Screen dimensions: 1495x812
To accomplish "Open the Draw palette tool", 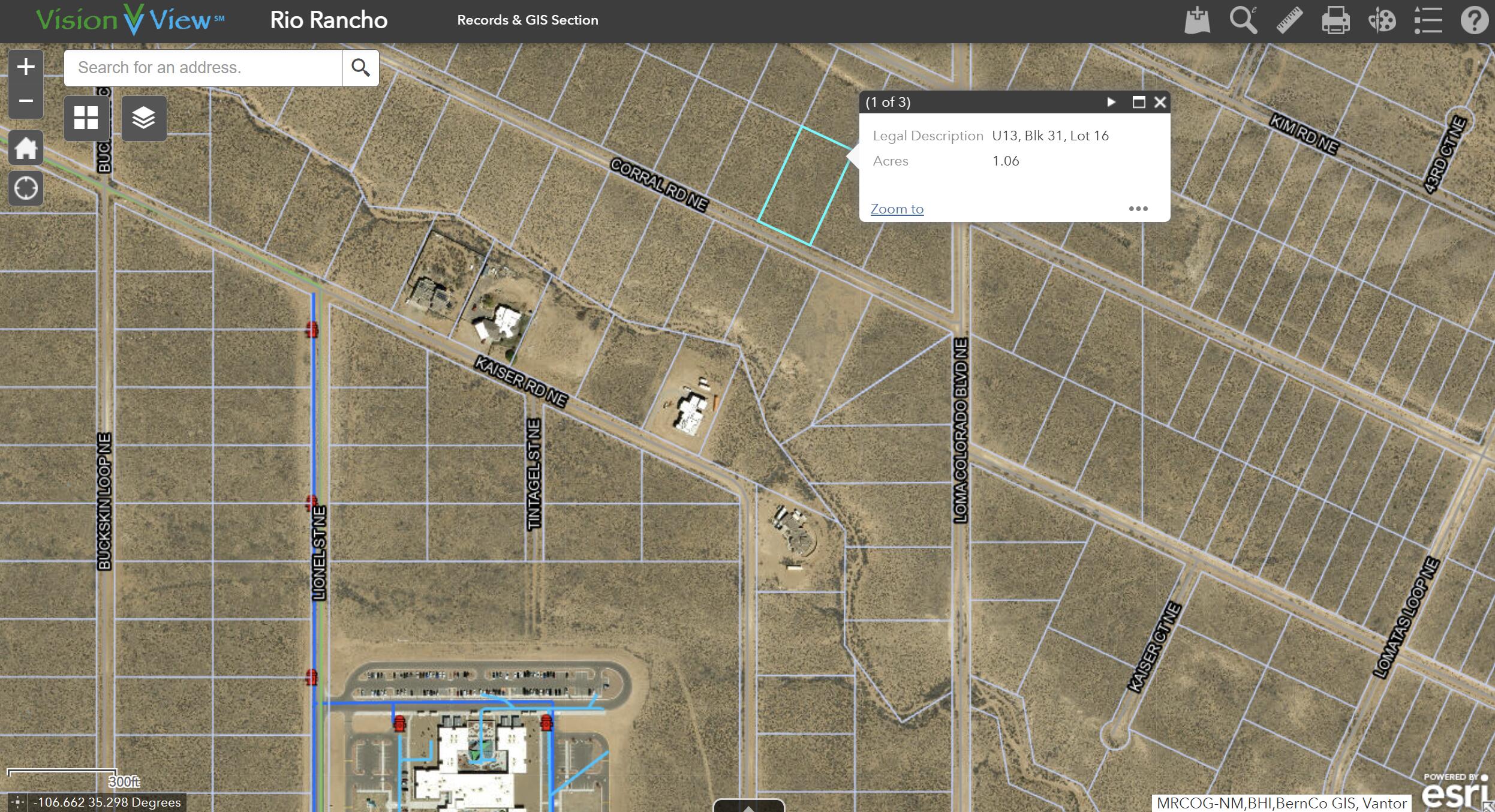I will tap(1382, 20).
